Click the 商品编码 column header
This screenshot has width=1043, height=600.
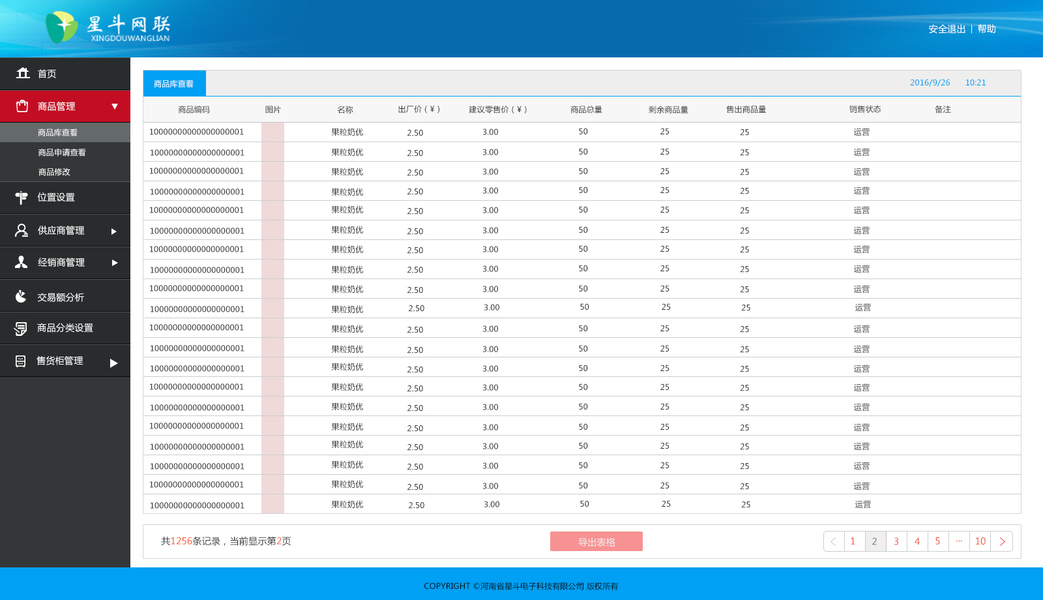(x=194, y=110)
